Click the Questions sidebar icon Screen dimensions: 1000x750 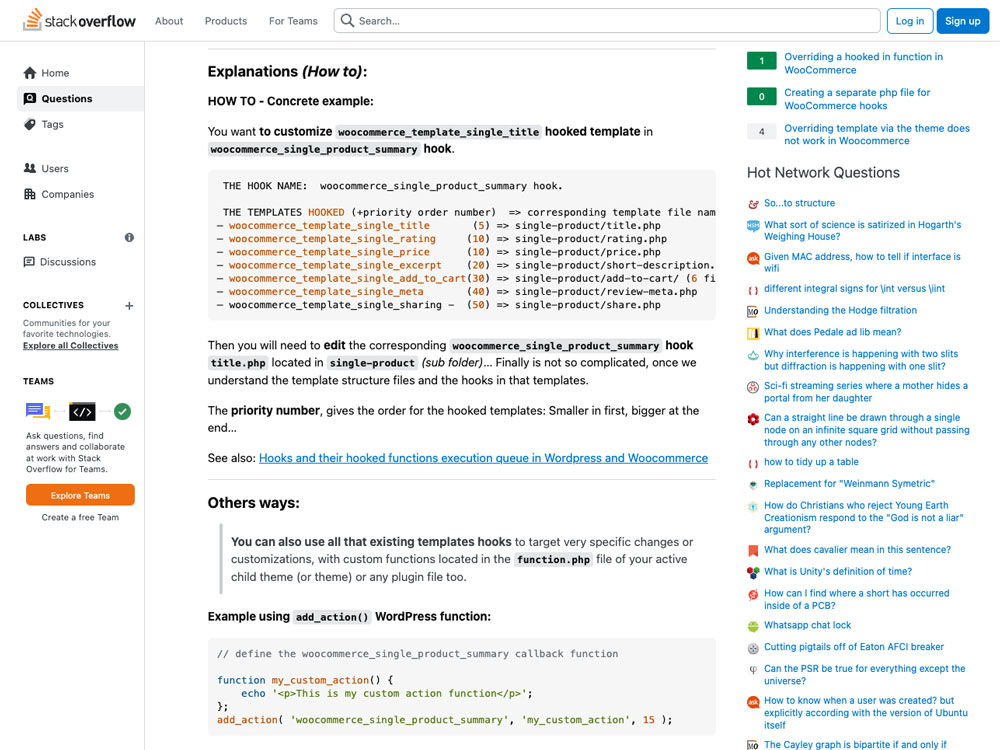point(30,98)
